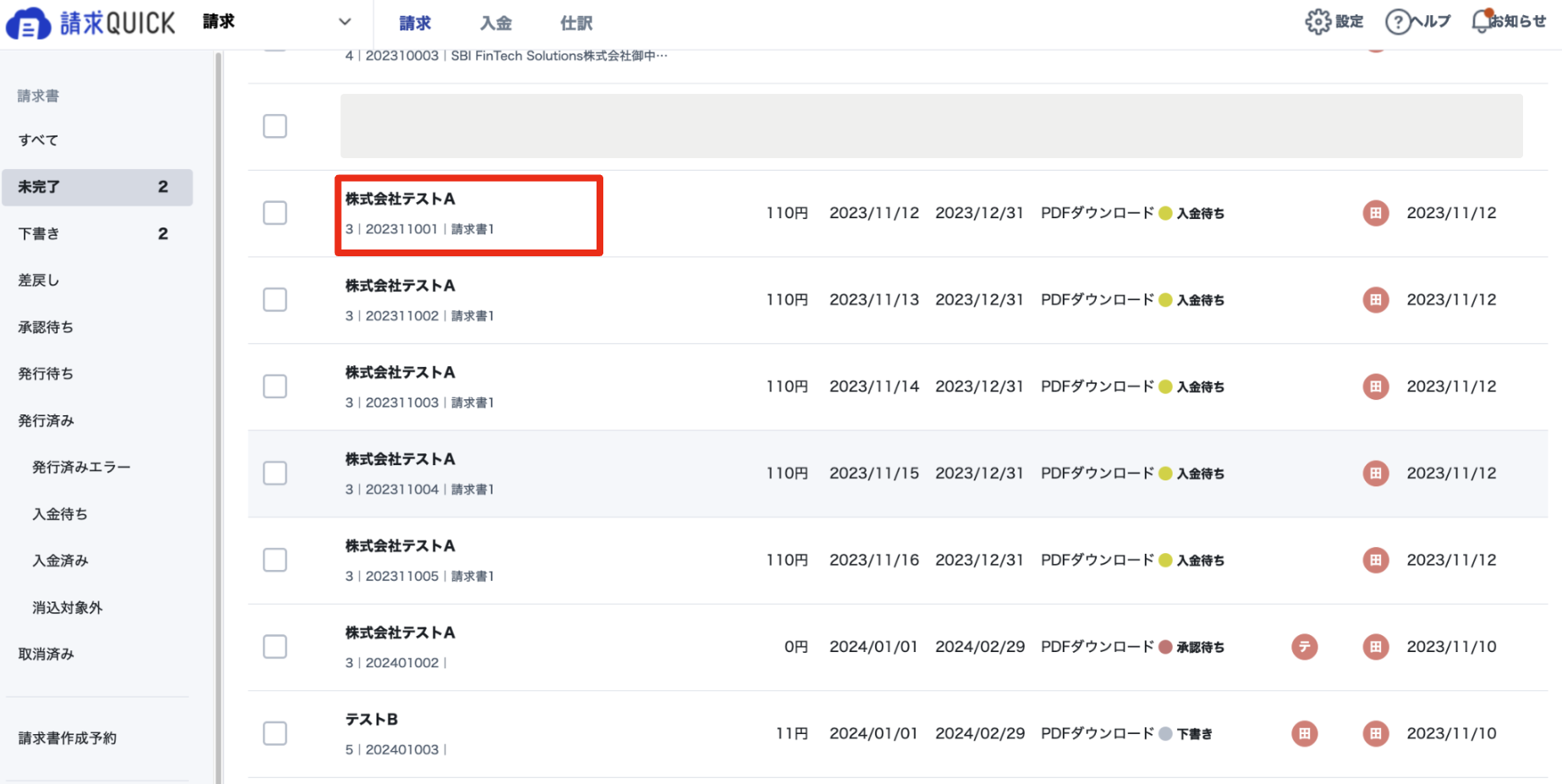Click gray 下書き status dot for テストB
The width and height of the screenshot is (1562, 784).
[x=1165, y=733]
